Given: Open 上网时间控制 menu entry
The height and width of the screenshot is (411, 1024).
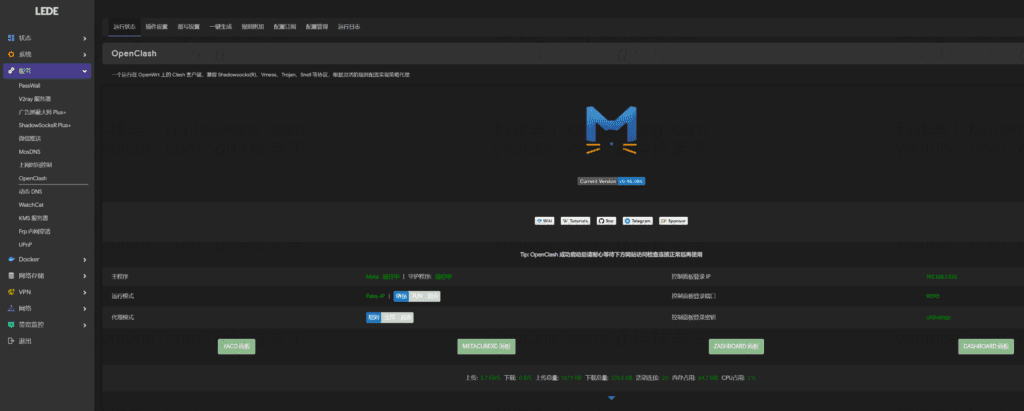Looking at the screenshot, I should coord(35,165).
